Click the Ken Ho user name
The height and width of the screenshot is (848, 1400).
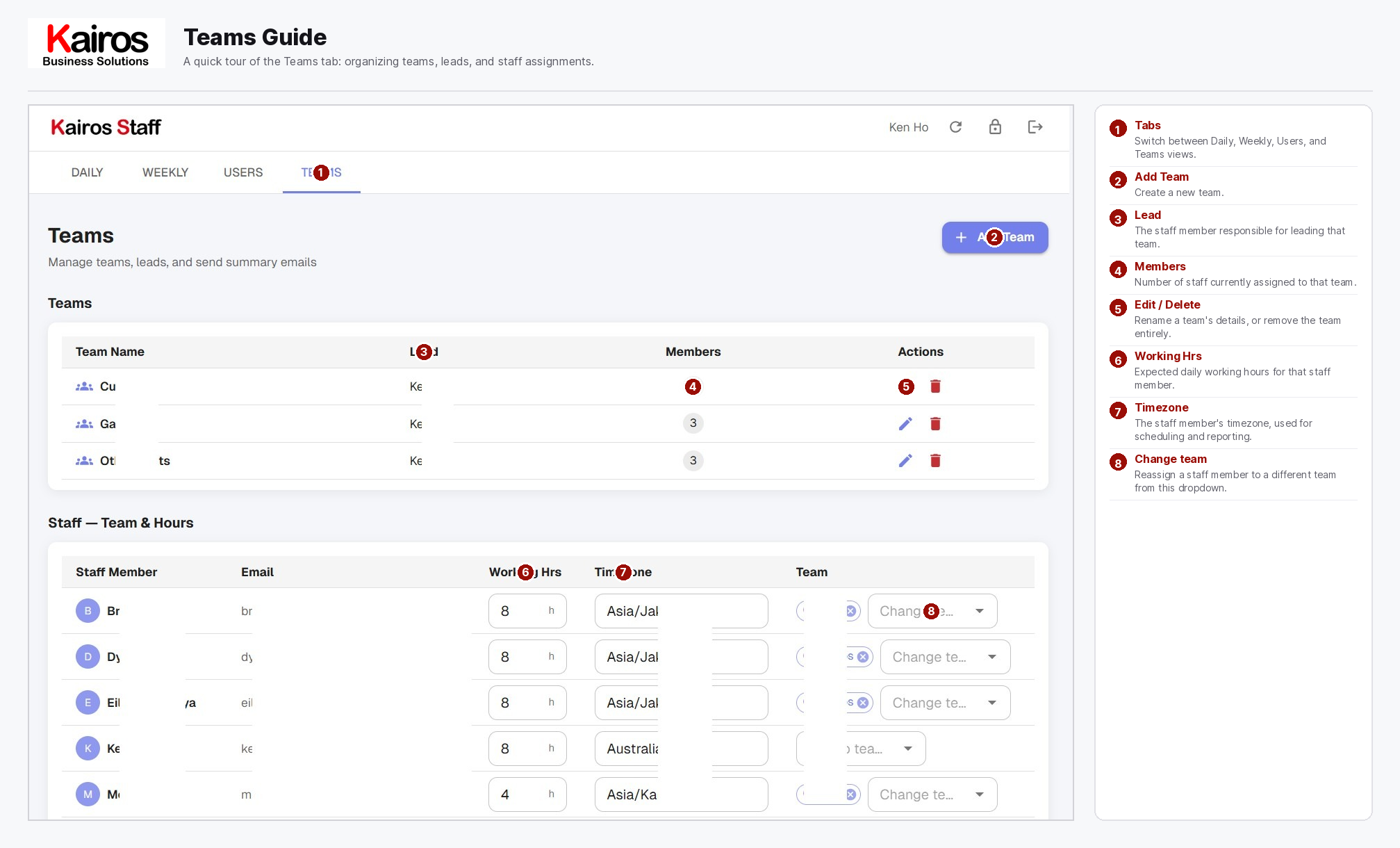(x=909, y=127)
